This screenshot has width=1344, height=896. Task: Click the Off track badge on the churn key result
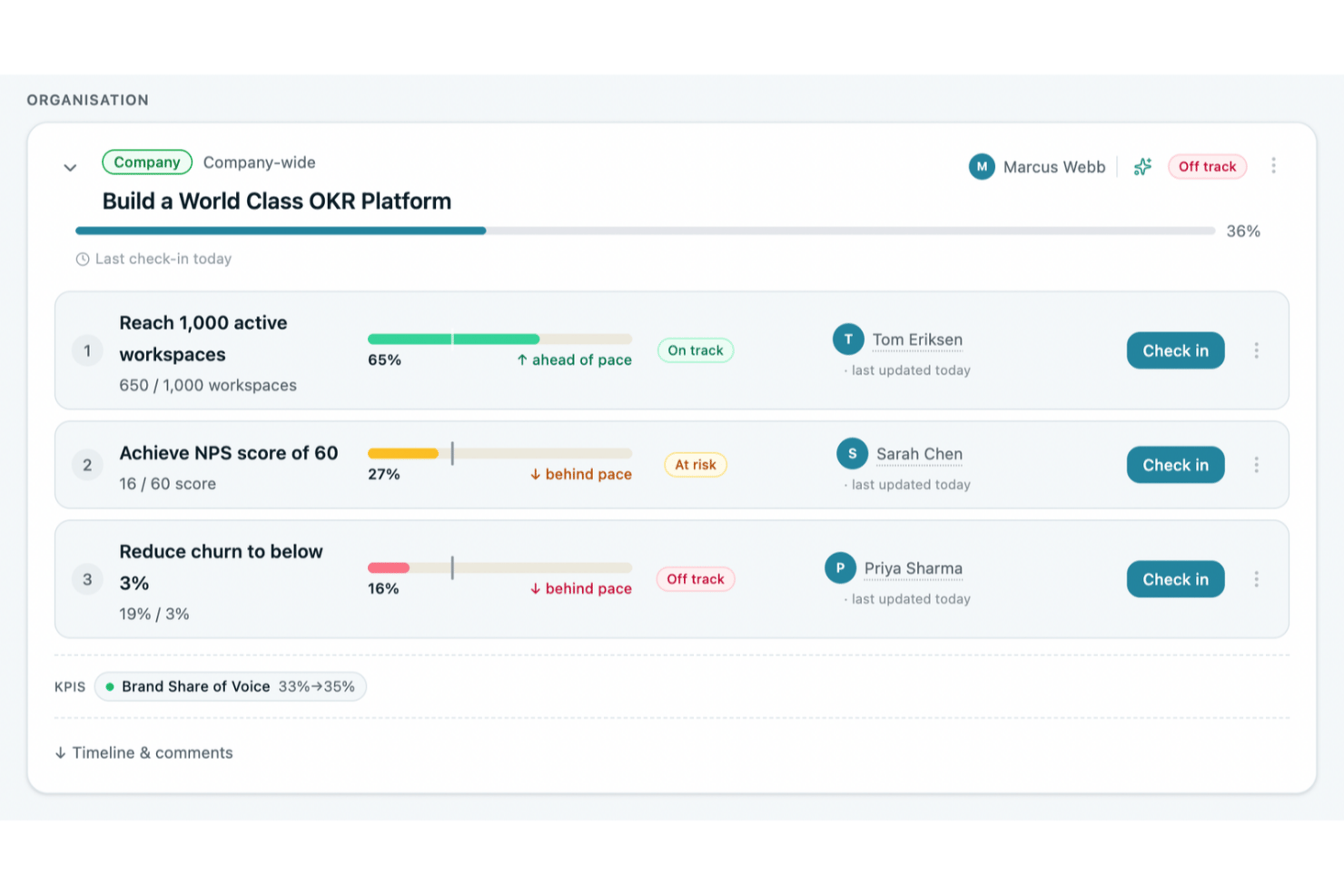[x=696, y=579]
